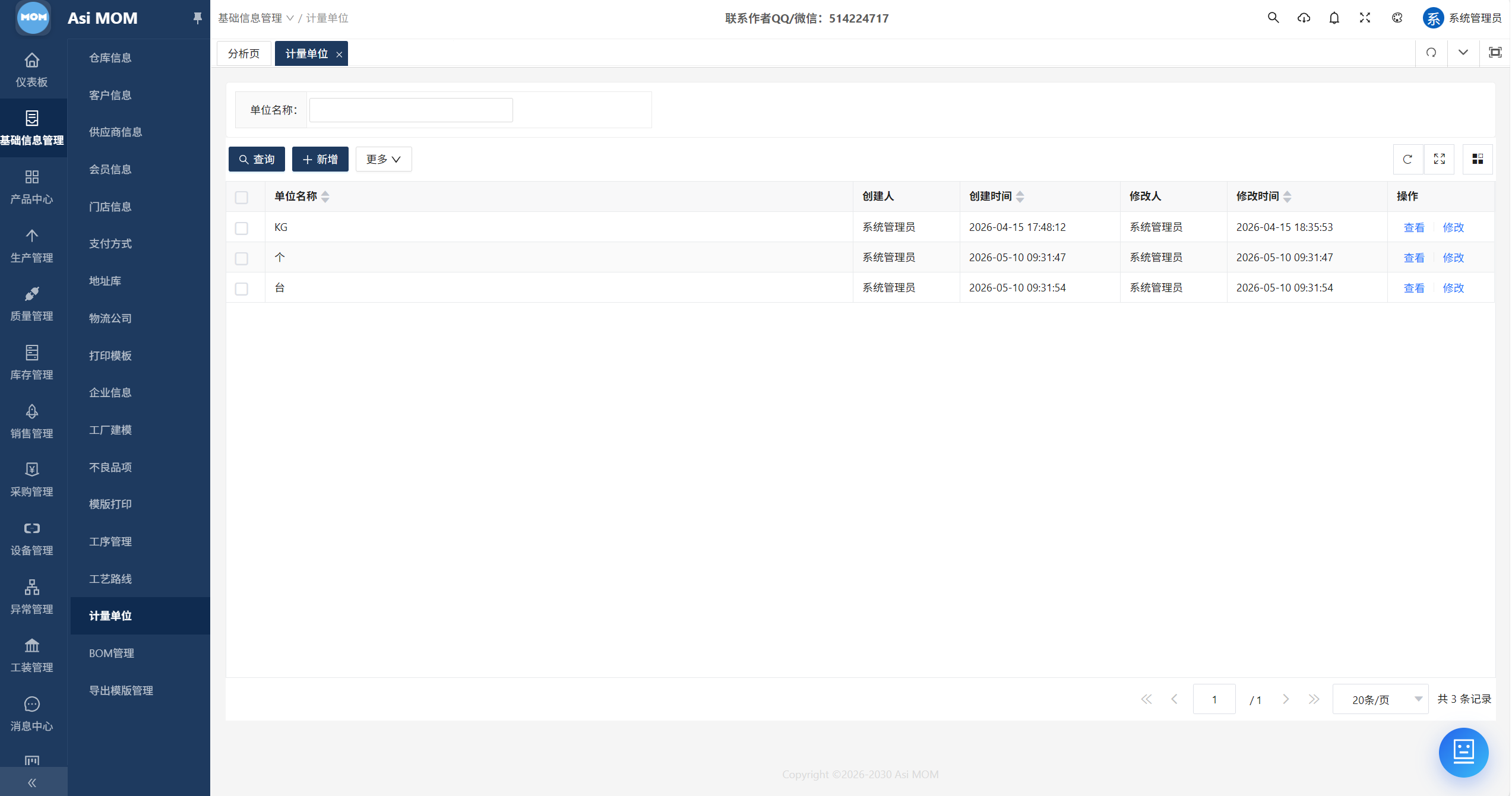
Task: Maximize content area icon in tab bar
Action: (1495, 53)
